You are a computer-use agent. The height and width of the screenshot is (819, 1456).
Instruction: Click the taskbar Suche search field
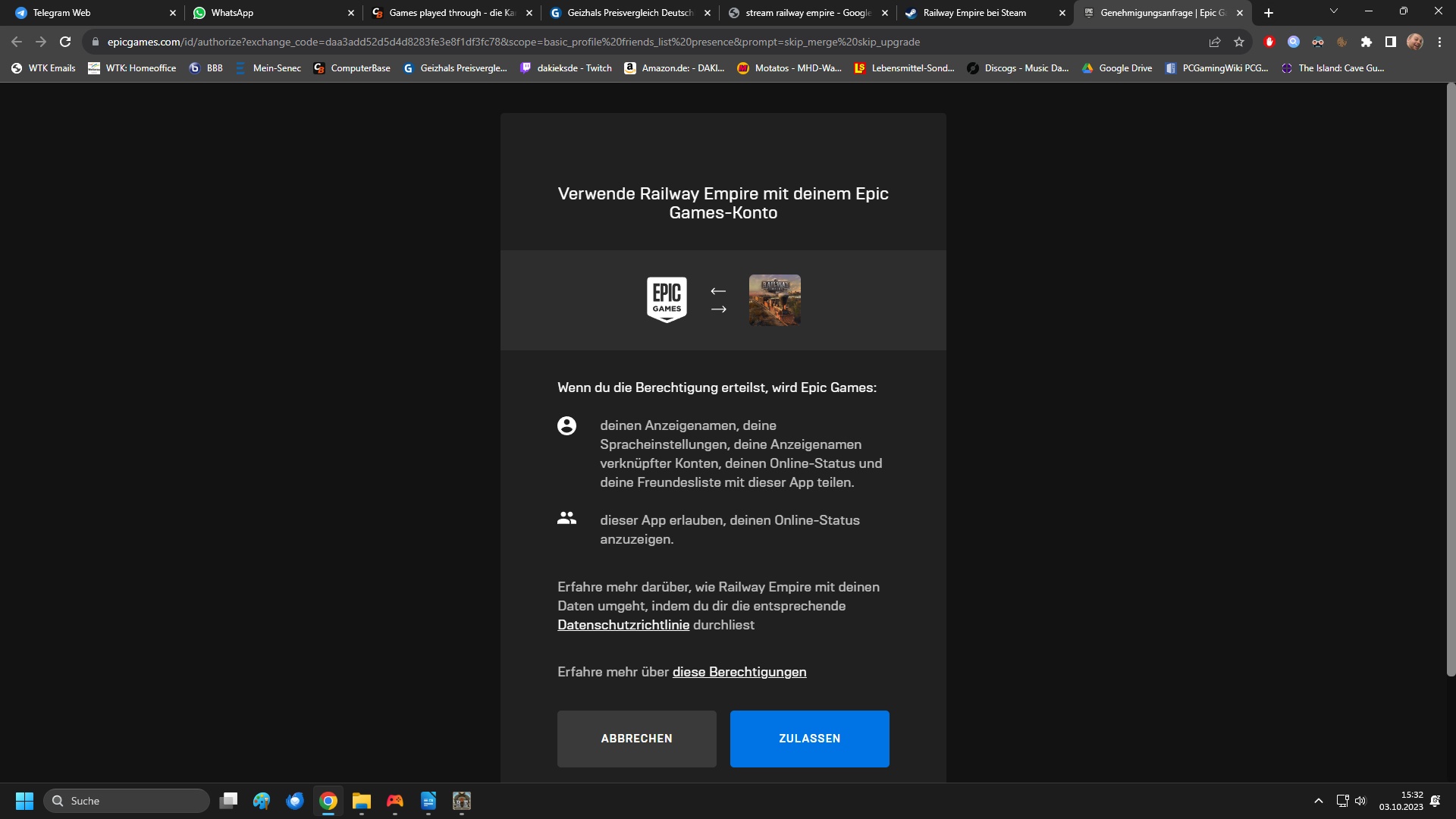pyautogui.click(x=129, y=801)
